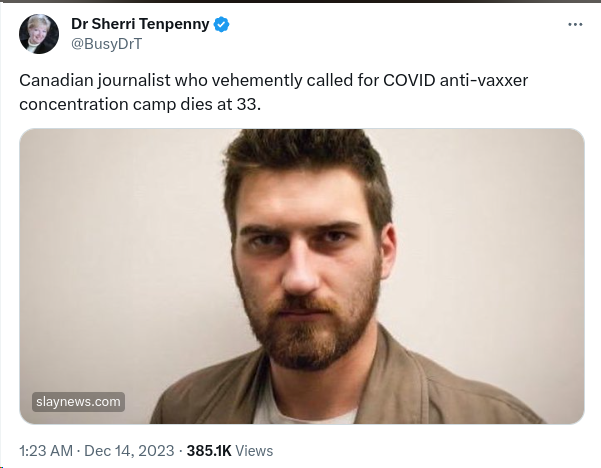Click the 385.1K view count number
This screenshot has width=601, height=468.
pos(208,451)
